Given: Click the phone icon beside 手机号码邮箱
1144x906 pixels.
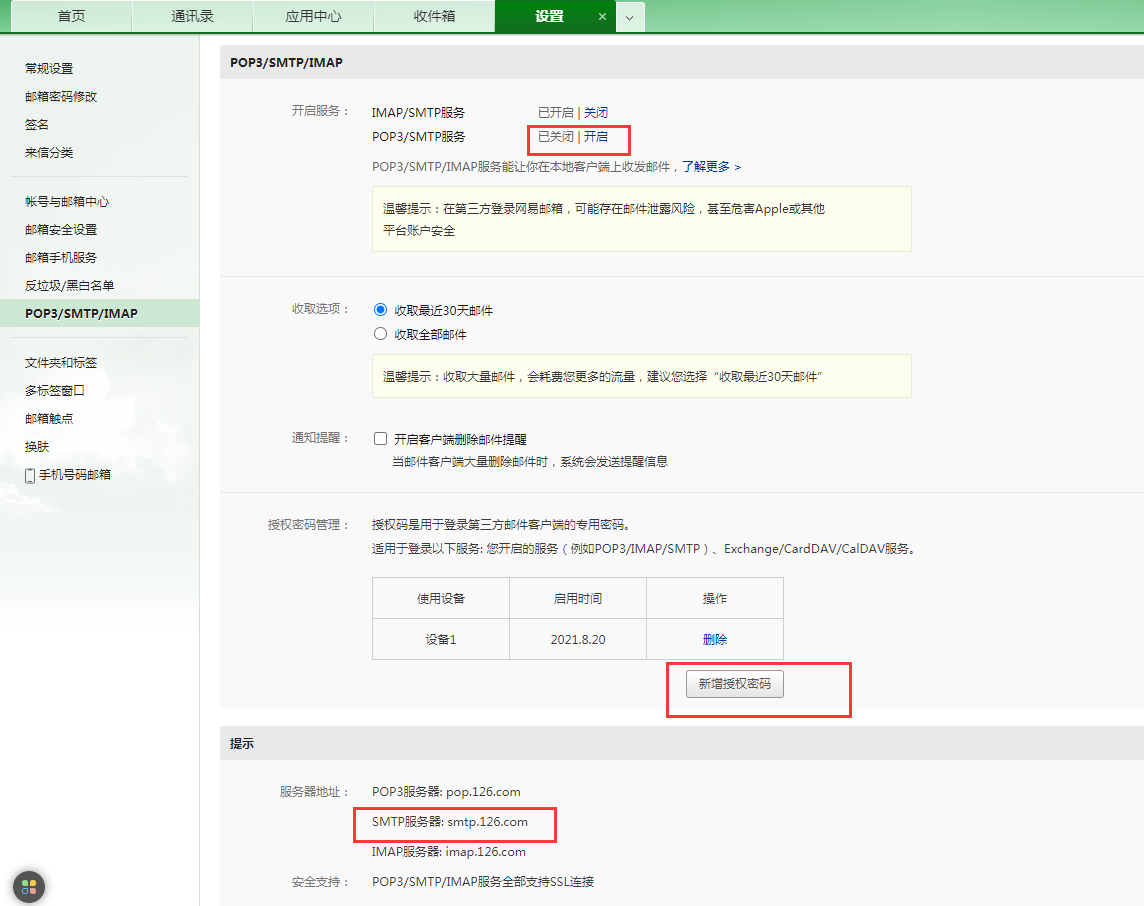Looking at the screenshot, I should 30,476.
